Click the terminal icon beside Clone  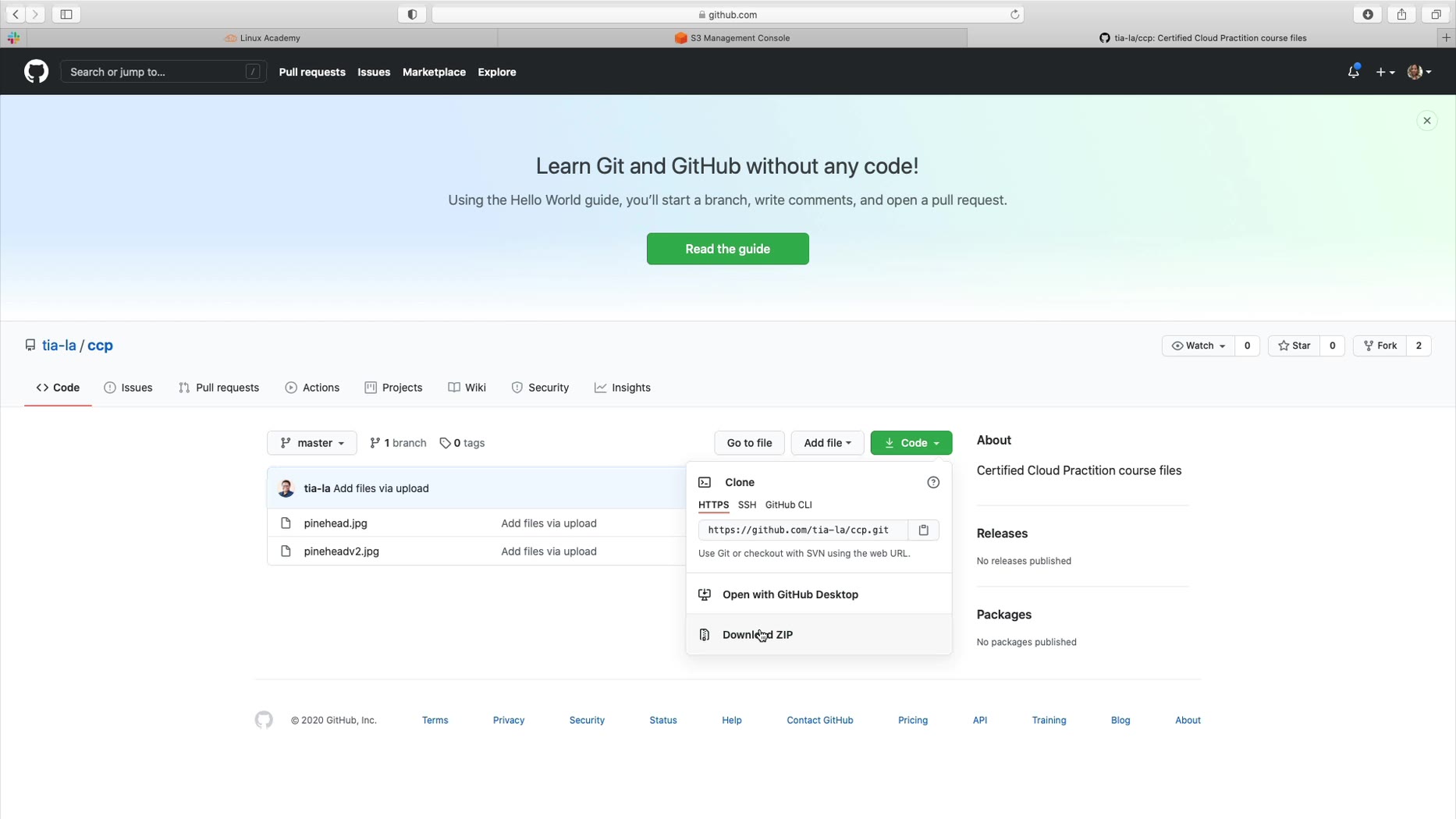coord(705,483)
